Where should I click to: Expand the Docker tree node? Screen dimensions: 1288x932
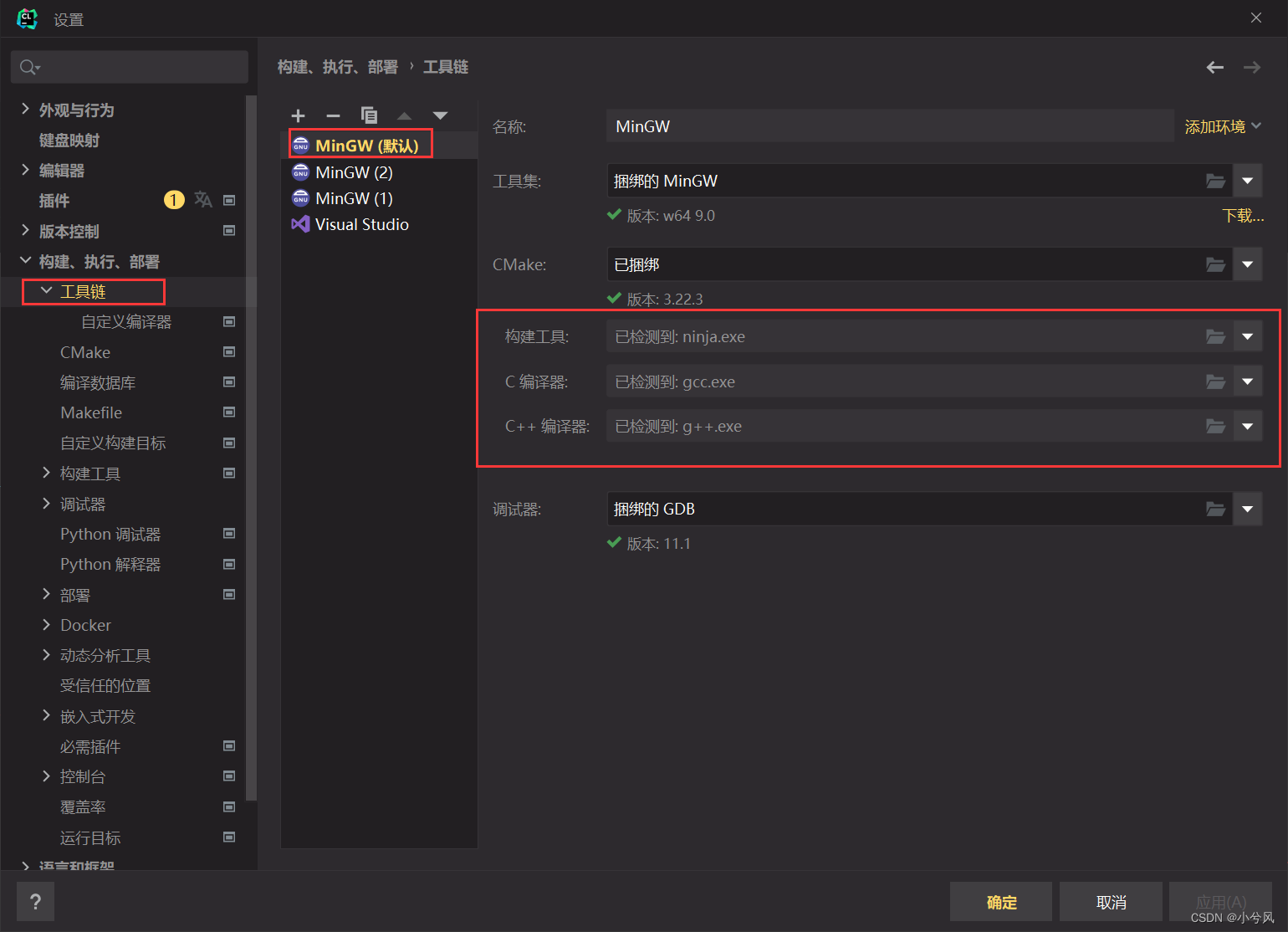46,624
